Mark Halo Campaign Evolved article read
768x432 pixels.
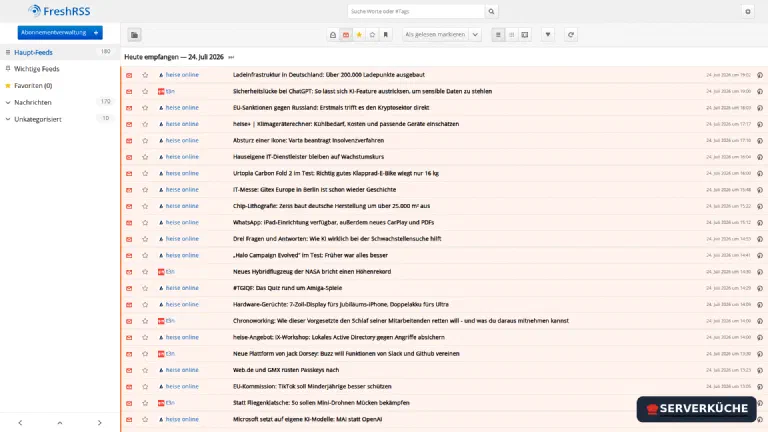[x=129, y=256]
